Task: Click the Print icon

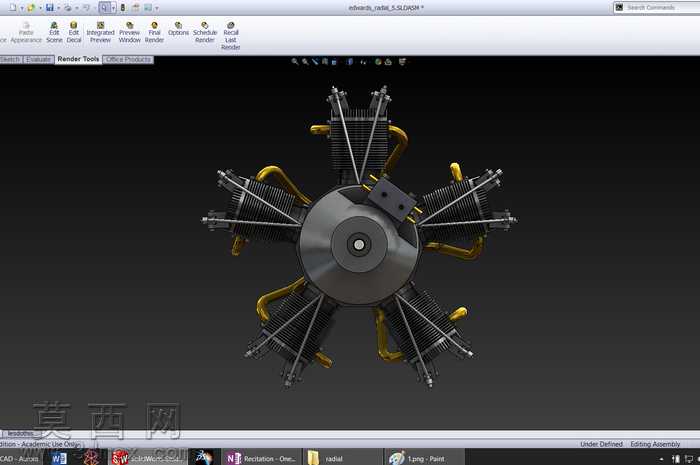Action: click(68, 8)
